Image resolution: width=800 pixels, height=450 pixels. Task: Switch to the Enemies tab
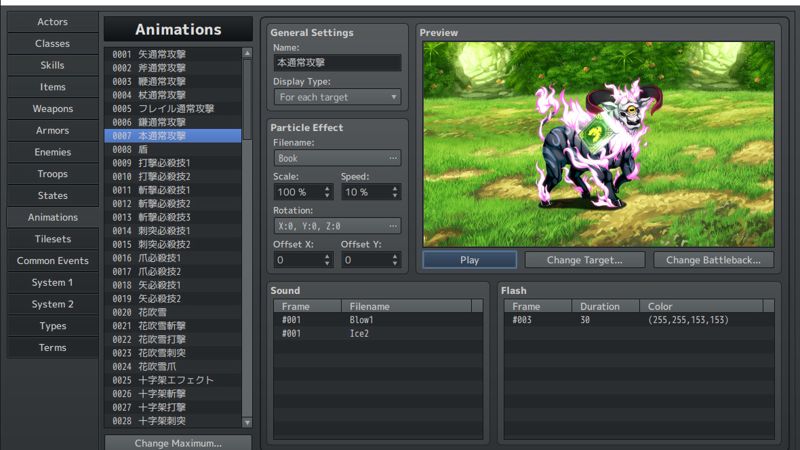pos(53,152)
